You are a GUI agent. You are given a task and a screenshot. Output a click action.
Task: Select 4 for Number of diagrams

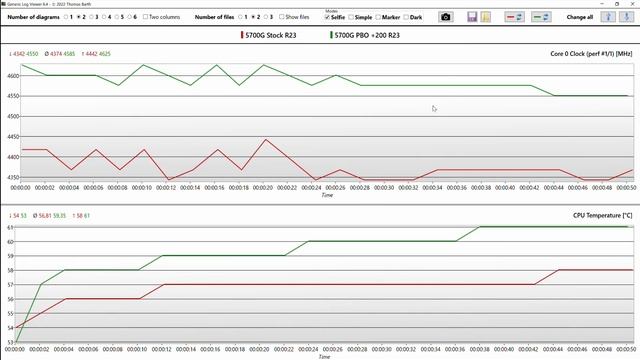coord(106,17)
